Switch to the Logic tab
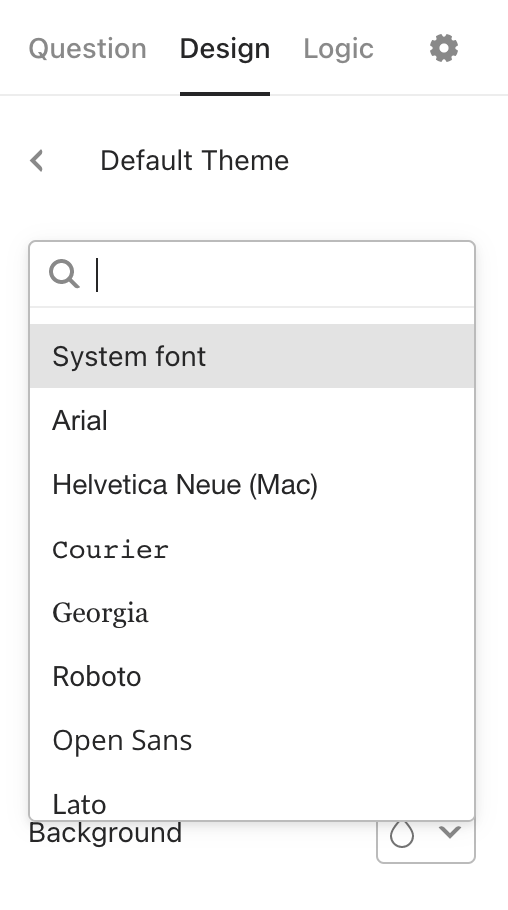 tap(338, 49)
